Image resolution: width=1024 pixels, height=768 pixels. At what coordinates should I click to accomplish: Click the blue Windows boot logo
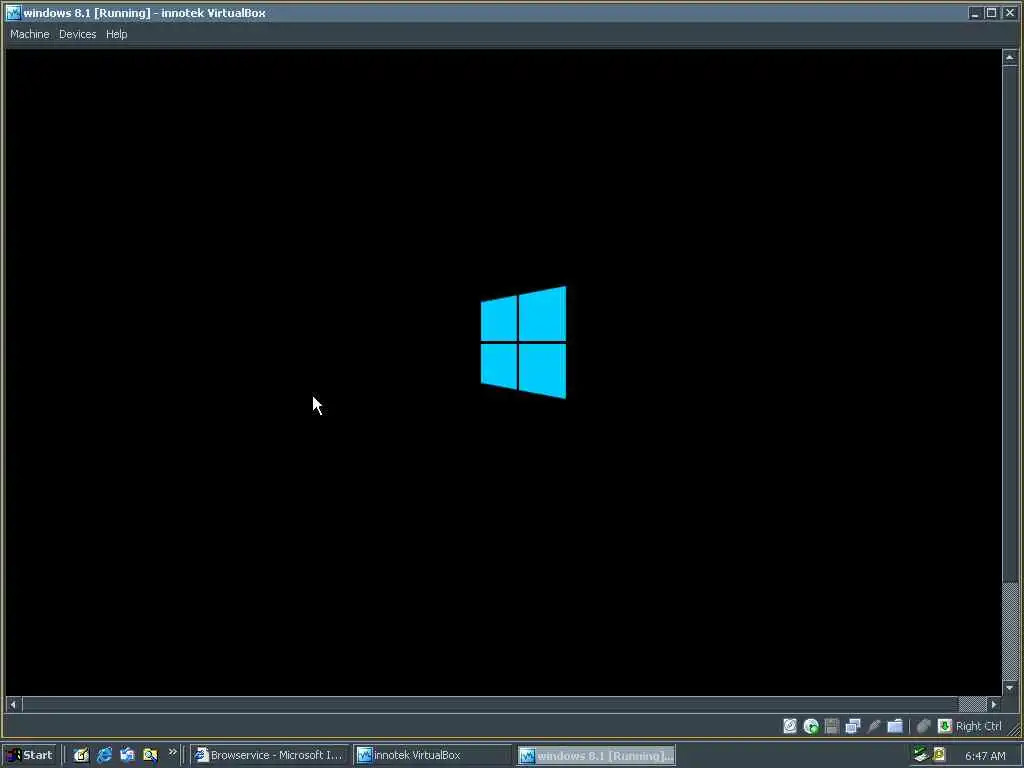(x=524, y=342)
